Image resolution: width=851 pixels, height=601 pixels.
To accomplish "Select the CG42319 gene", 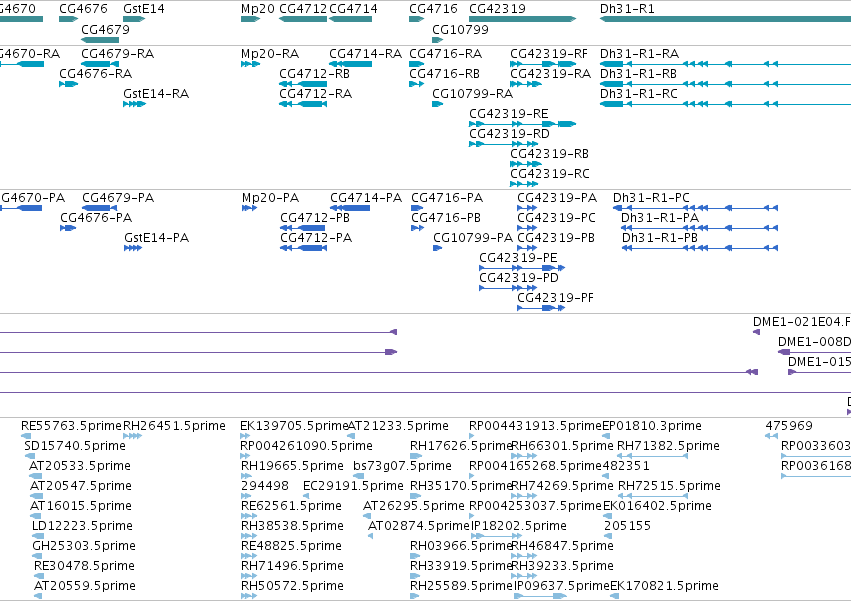I will (x=522, y=19).
